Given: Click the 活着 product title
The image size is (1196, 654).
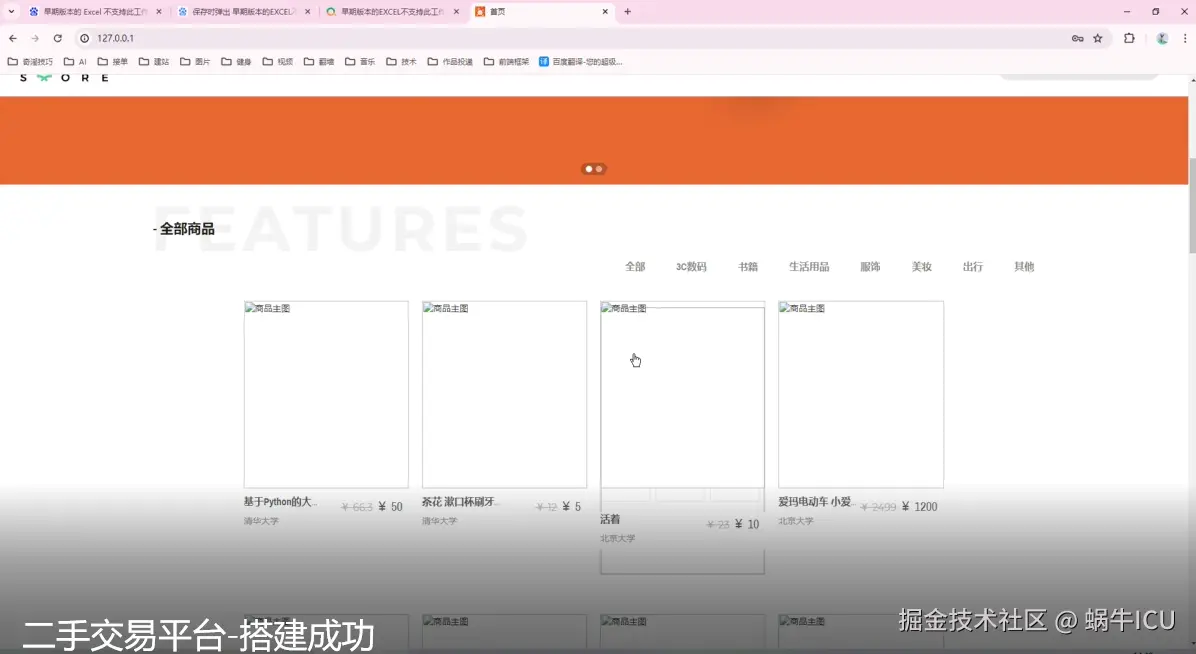Looking at the screenshot, I should coord(610,519).
